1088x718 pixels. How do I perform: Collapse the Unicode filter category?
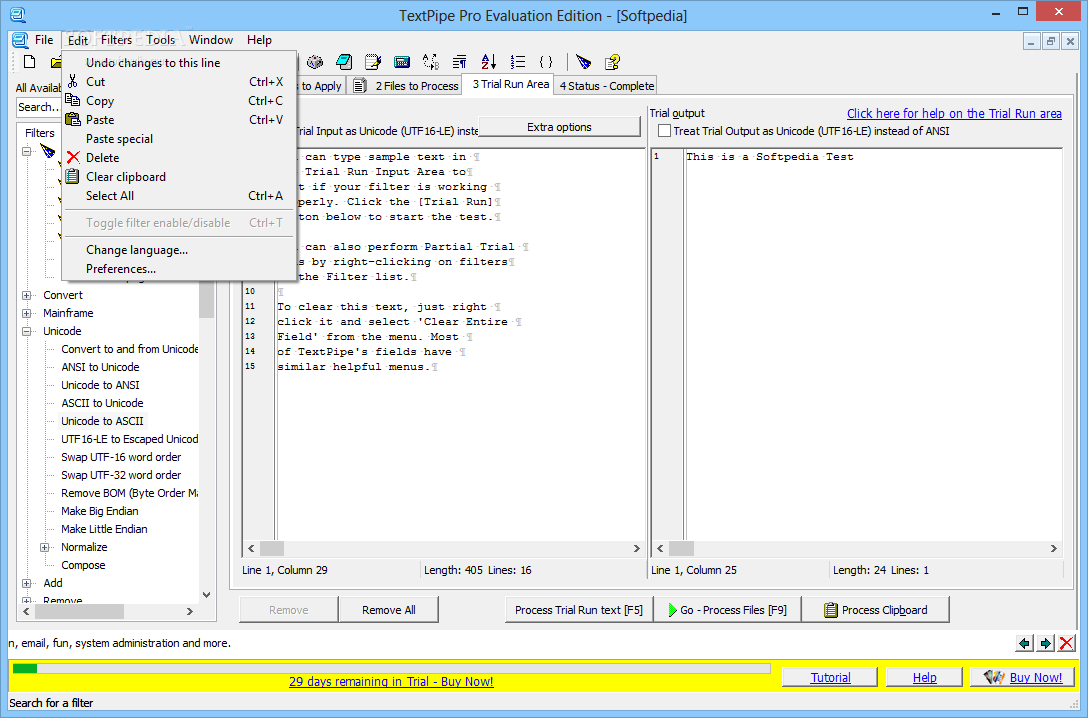click(x=26, y=331)
